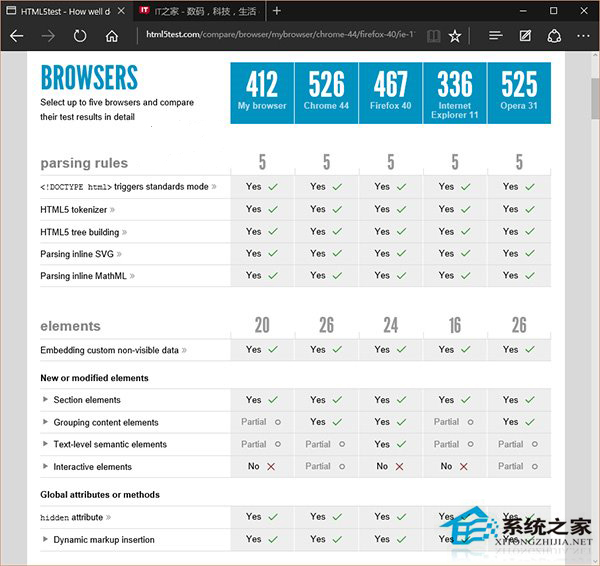Click Internet Explorer No for Interactive elements

455,466
